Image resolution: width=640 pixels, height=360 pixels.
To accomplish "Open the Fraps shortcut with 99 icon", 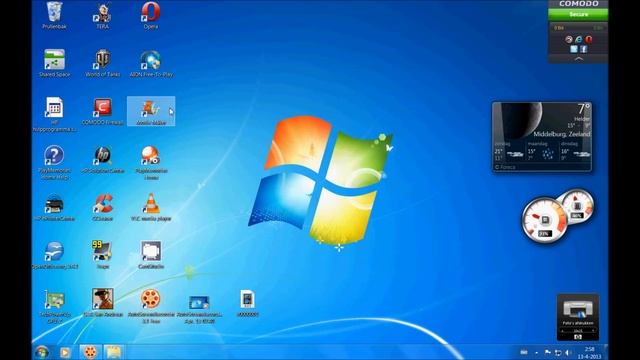I will (102, 255).
